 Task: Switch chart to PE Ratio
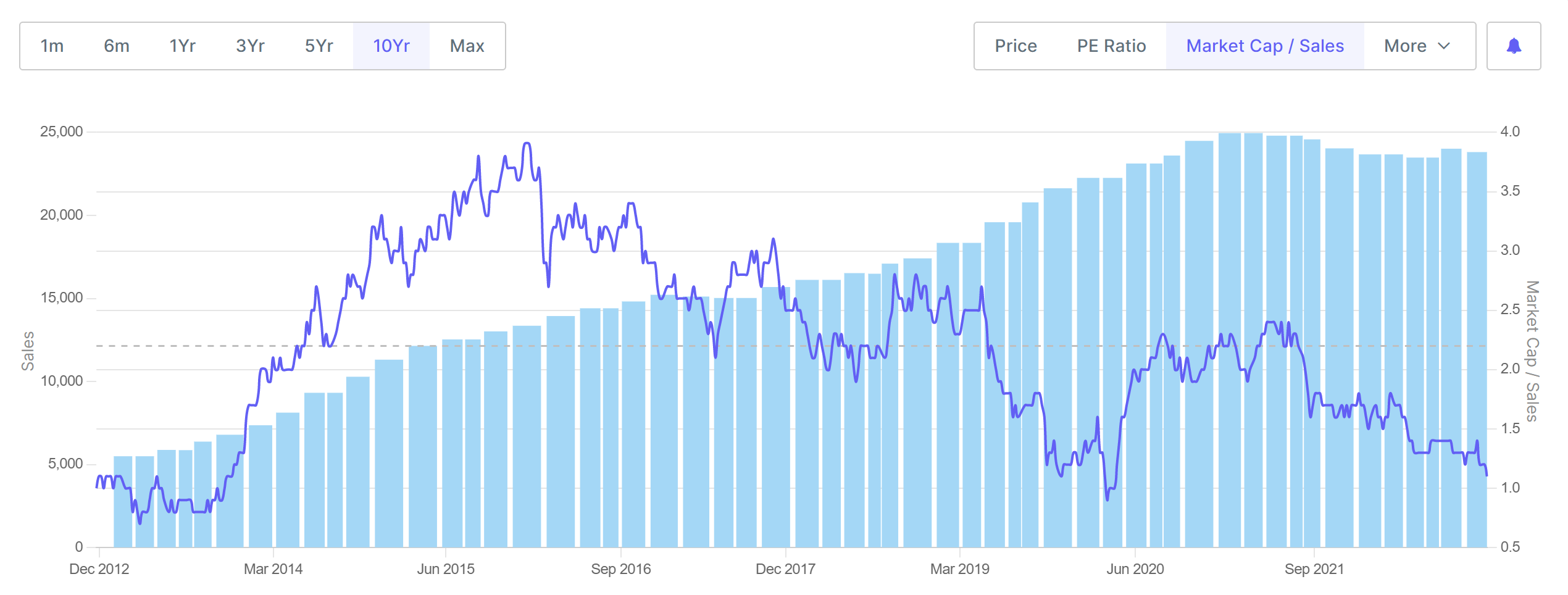point(1111,46)
